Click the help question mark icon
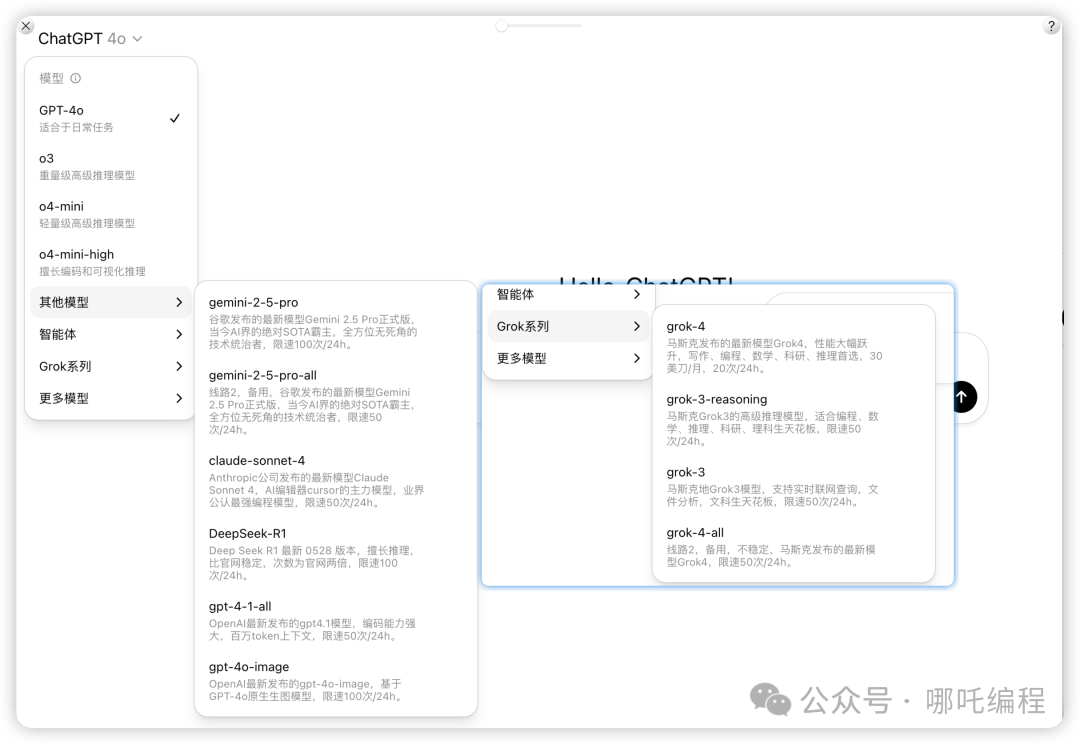Image resolution: width=1080 pixels, height=744 pixels. [1051, 26]
